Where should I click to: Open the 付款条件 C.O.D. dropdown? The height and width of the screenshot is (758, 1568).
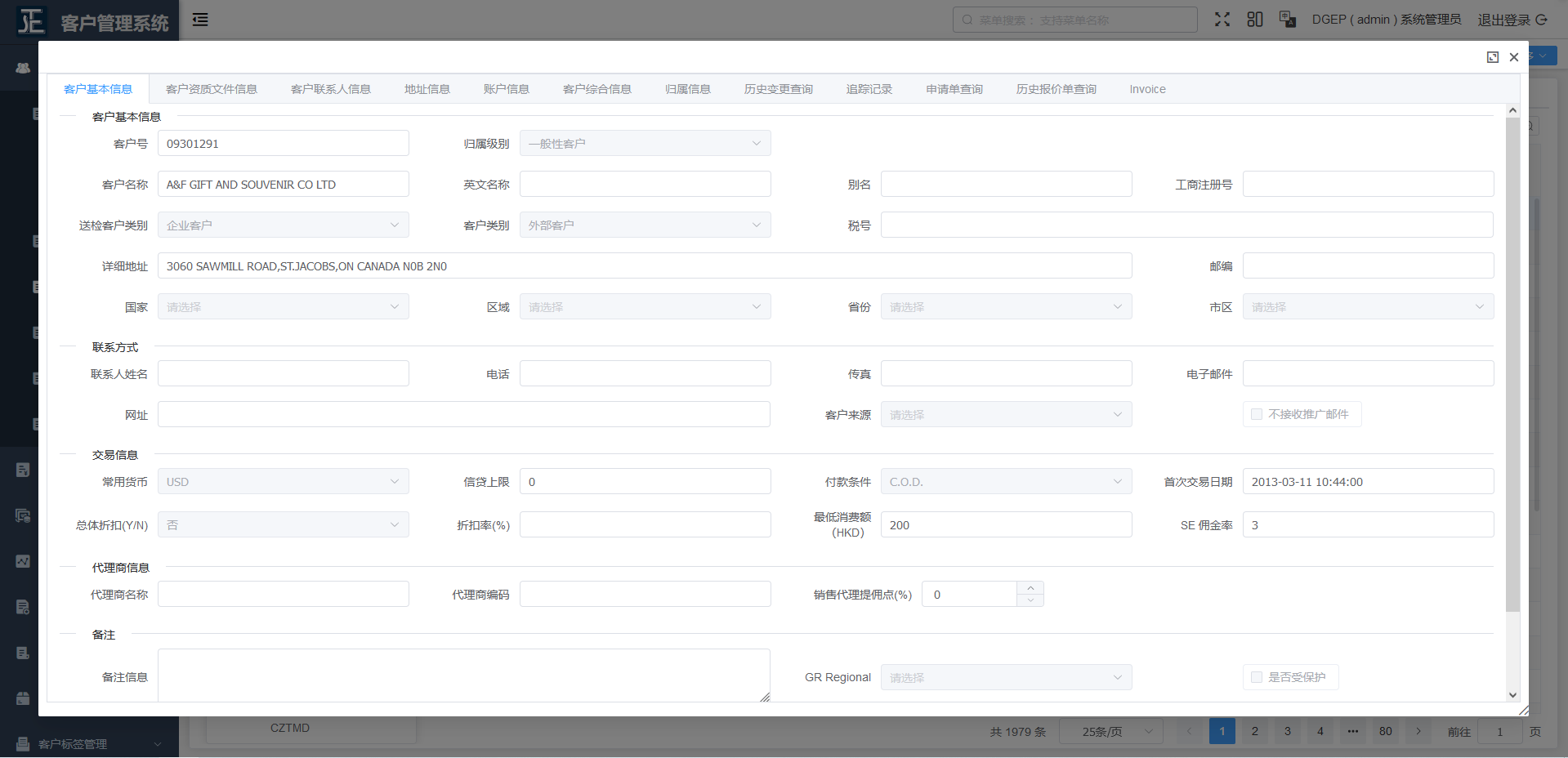click(1007, 481)
